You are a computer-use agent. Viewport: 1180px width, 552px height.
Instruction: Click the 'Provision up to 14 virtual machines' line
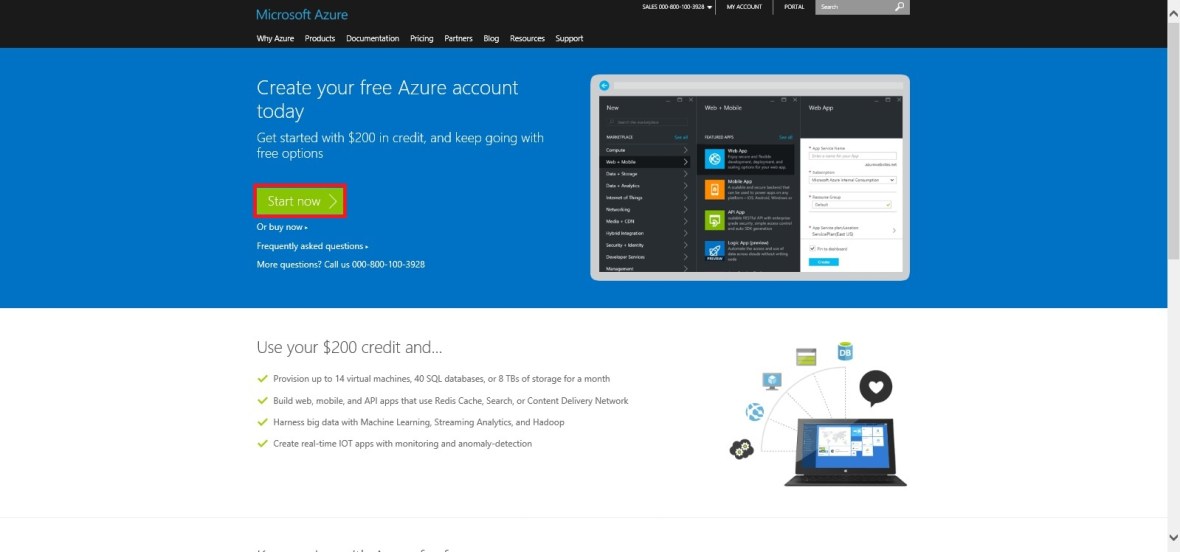[x=441, y=379]
